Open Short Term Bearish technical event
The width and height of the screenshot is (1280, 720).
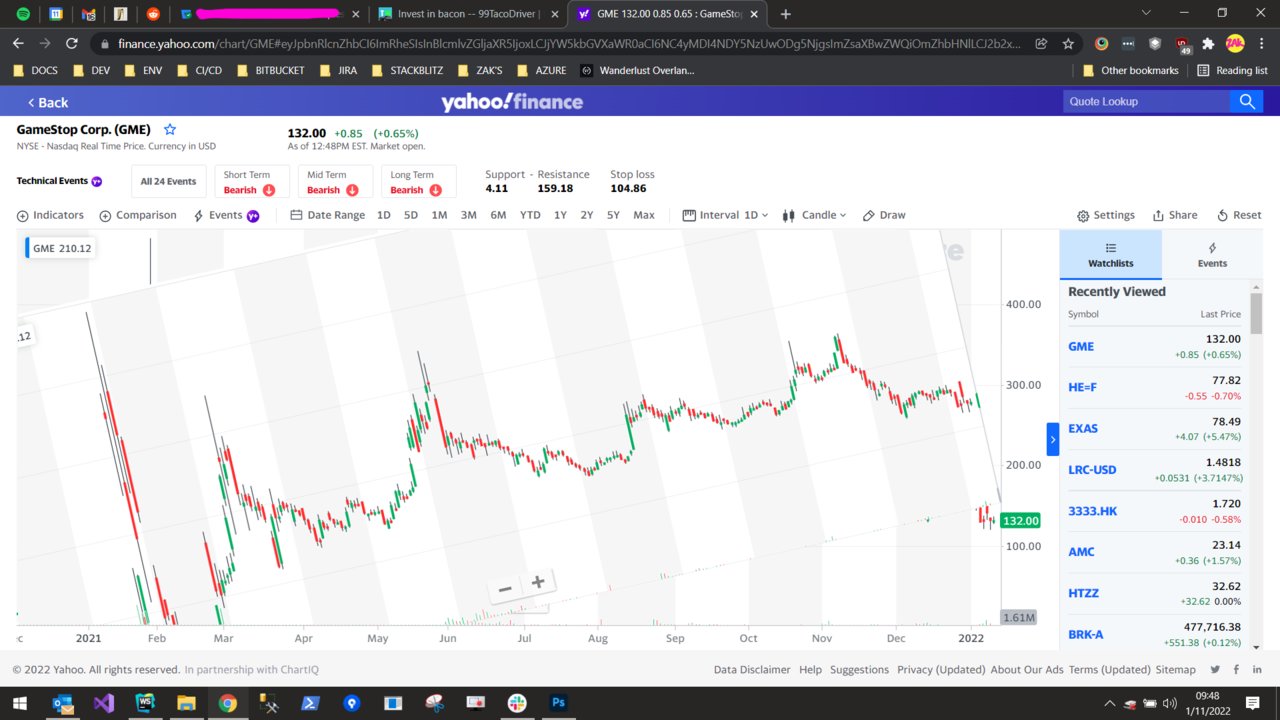point(252,182)
